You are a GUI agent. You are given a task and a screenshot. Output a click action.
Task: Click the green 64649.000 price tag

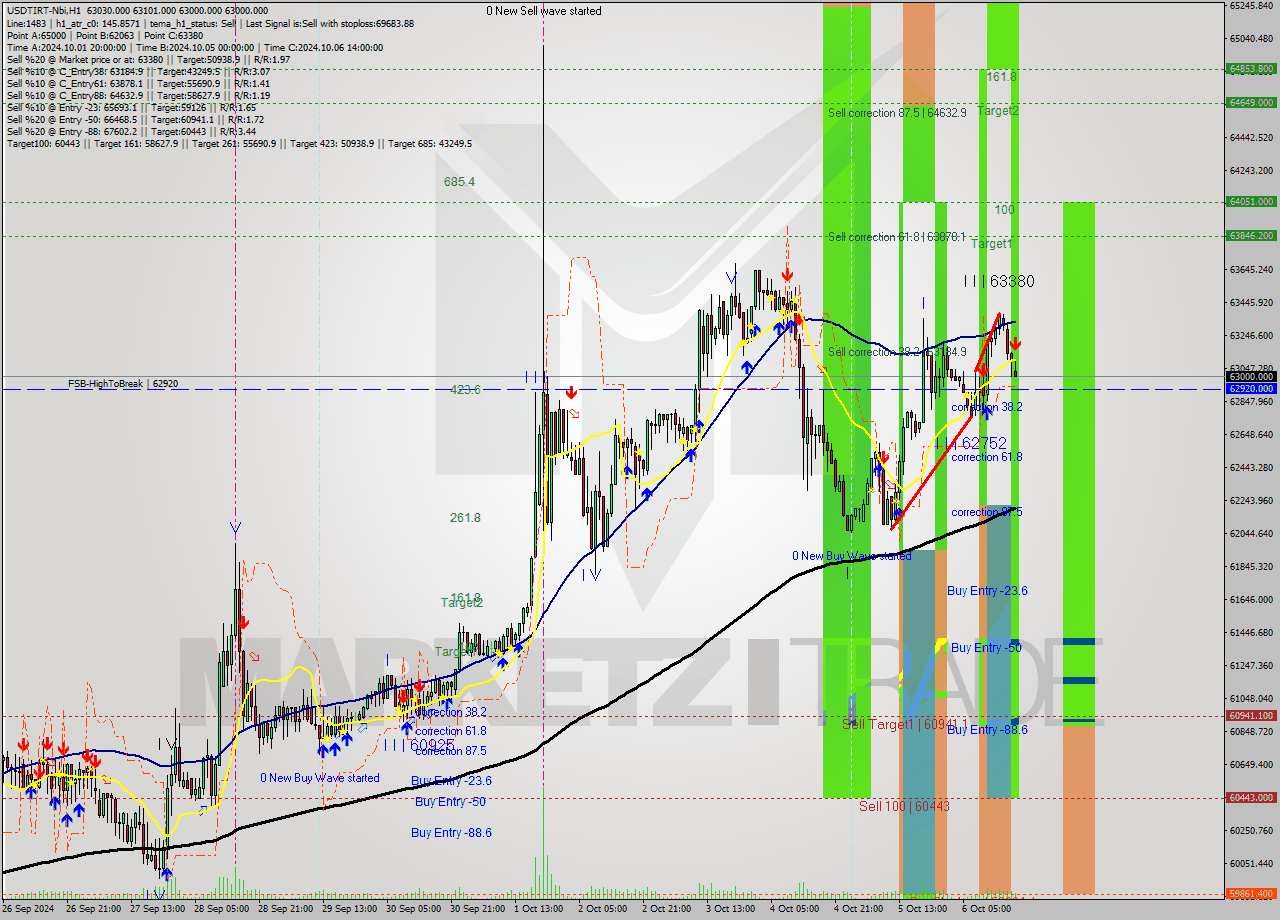[x=1250, y=102]
